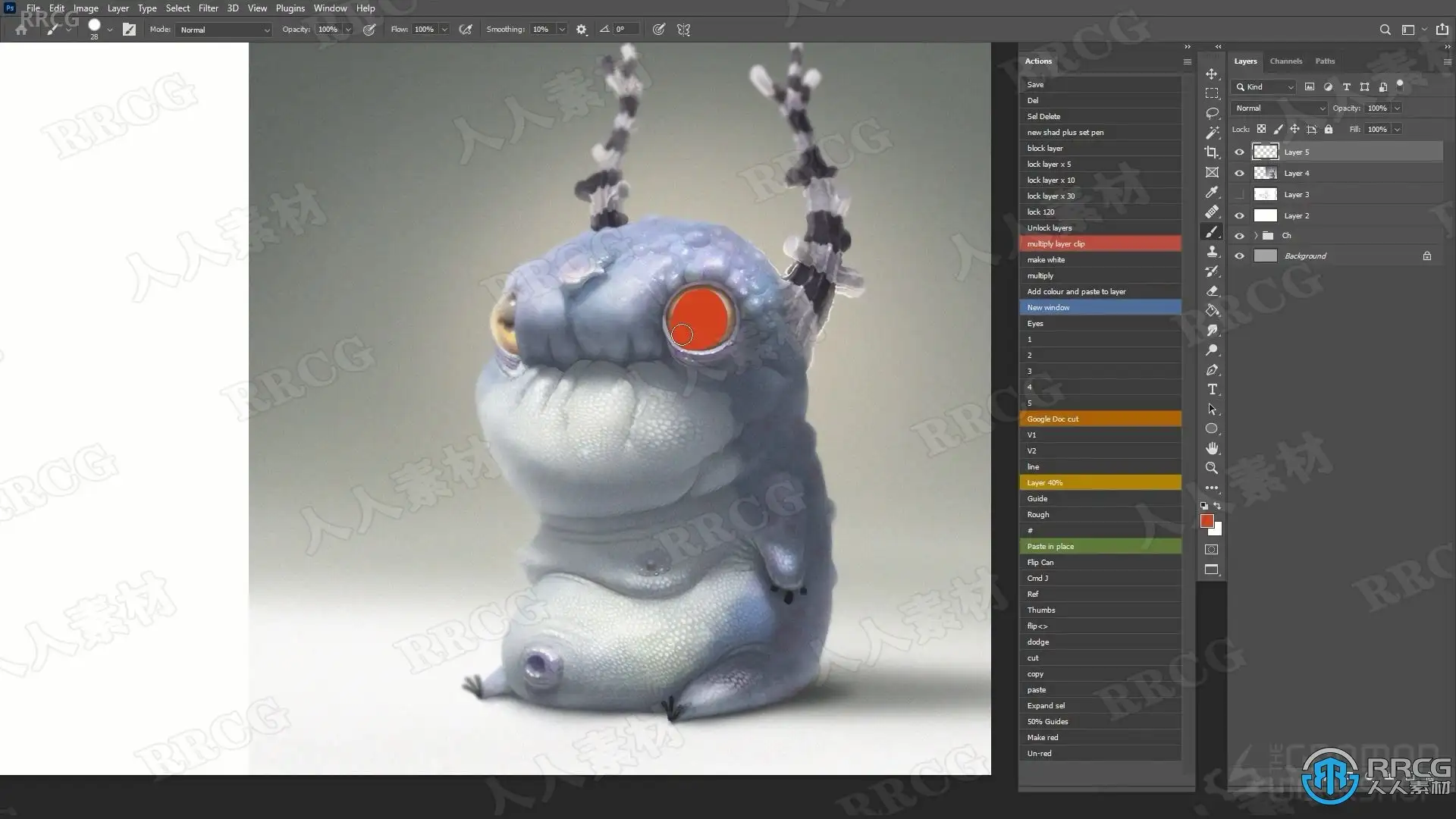
Task: Select the Lasso tool
Action: tap(1212, 113)
